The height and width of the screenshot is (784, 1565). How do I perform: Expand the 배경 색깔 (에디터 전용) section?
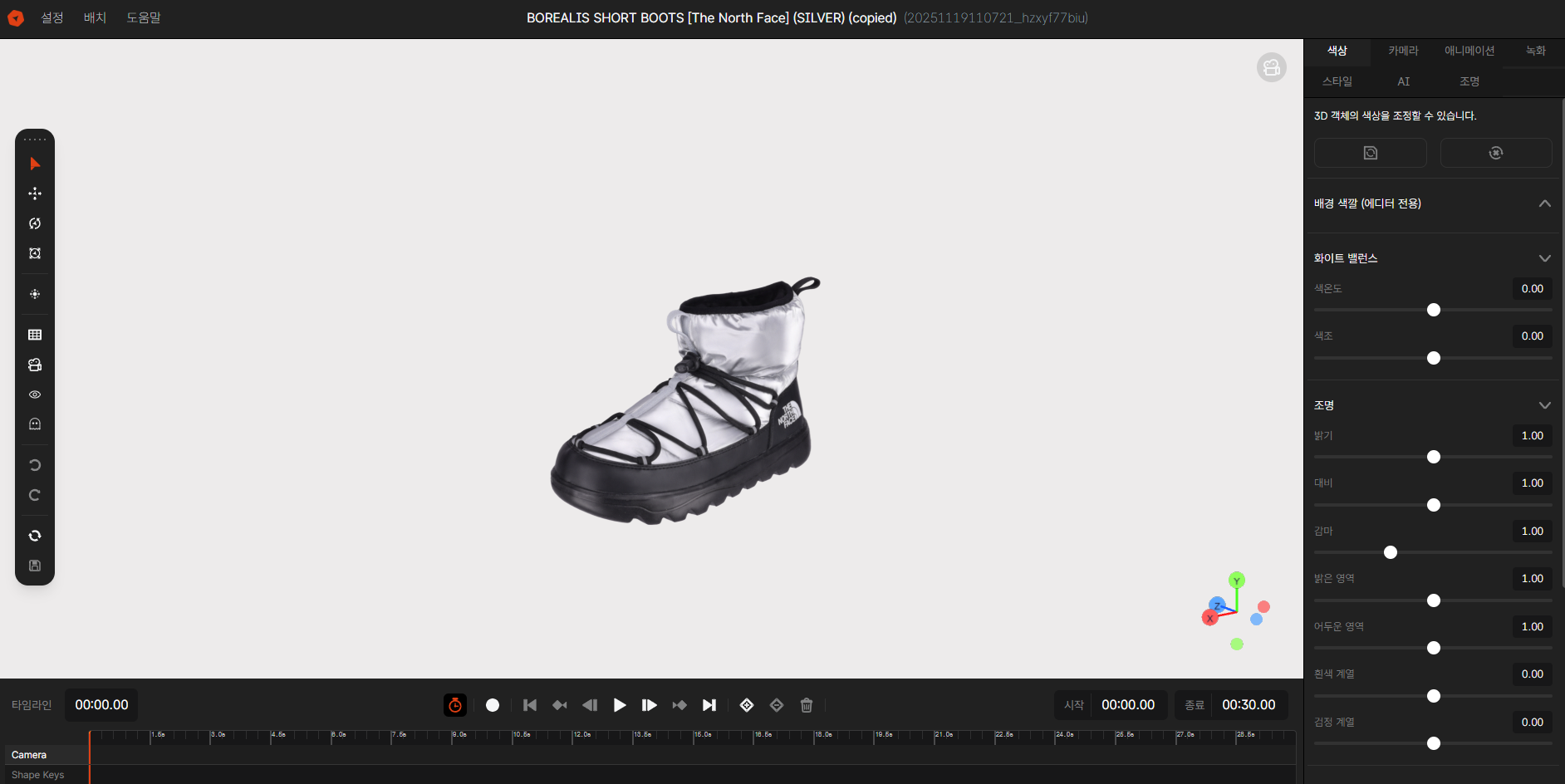coord(1544,203)
